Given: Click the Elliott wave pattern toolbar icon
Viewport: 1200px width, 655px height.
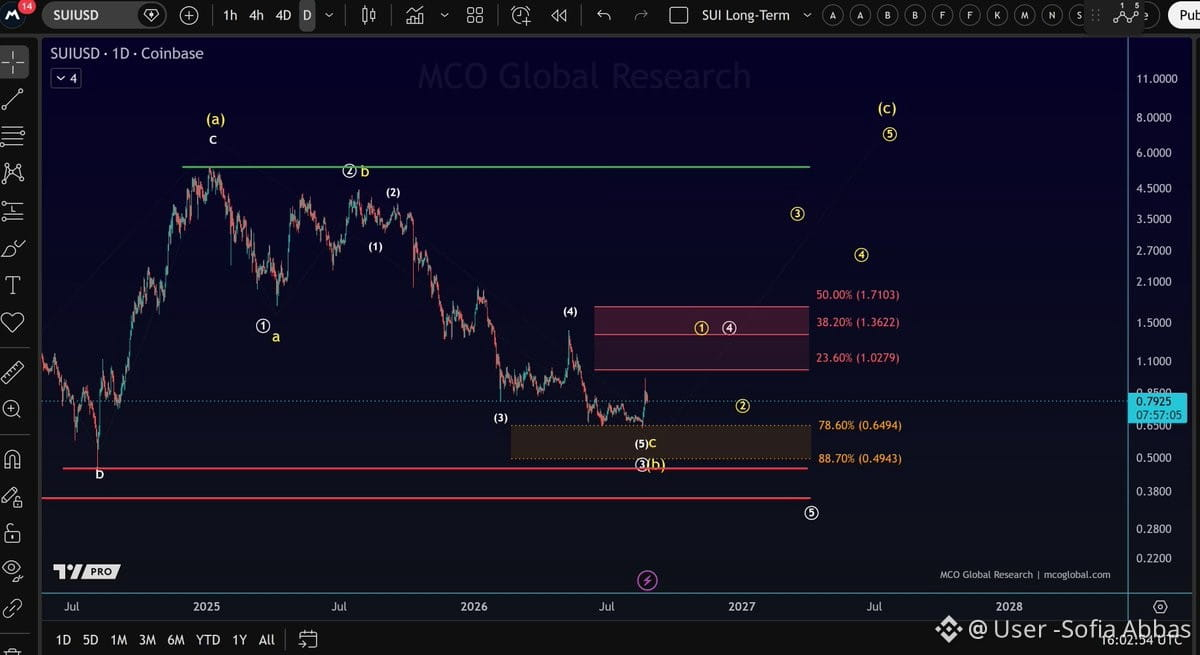Looking at the screenshot, I should 1128,13.
